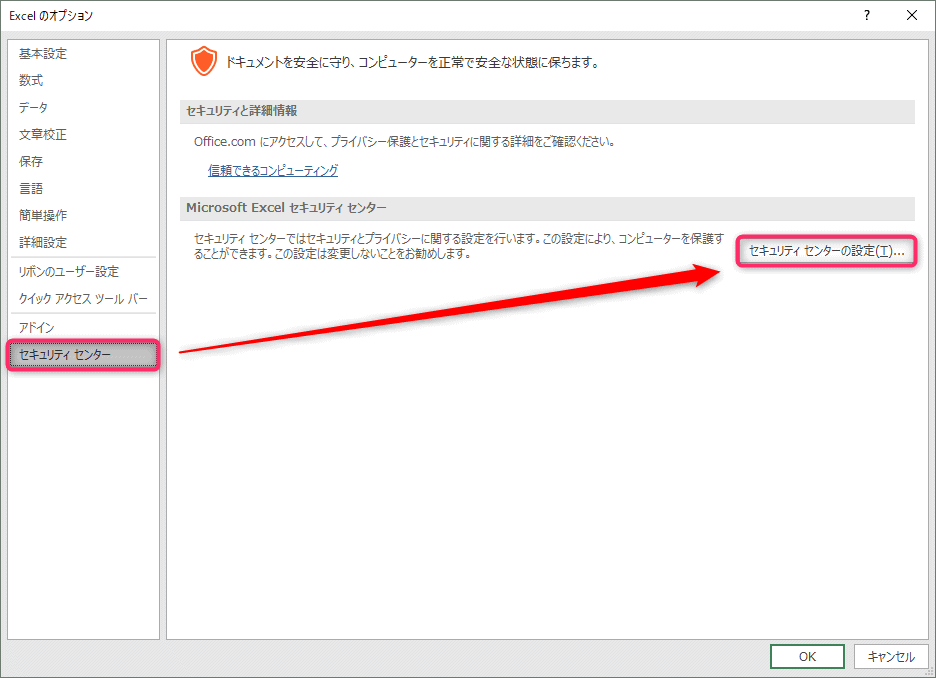The height and width of the screenshot is (678, 936).
Task: Confirm the dialog with OK
Action: pos(807,656)
